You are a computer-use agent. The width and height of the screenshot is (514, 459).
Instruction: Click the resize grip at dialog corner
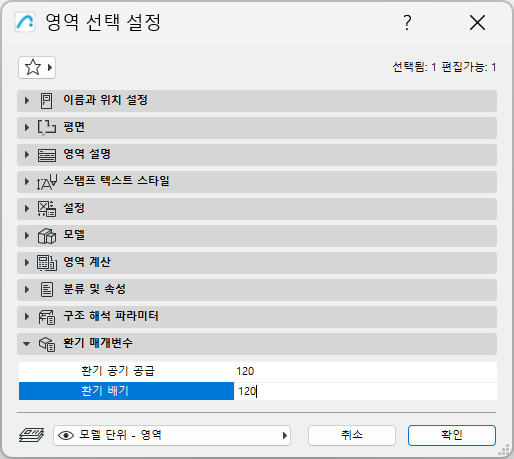[x=504, y=450]
